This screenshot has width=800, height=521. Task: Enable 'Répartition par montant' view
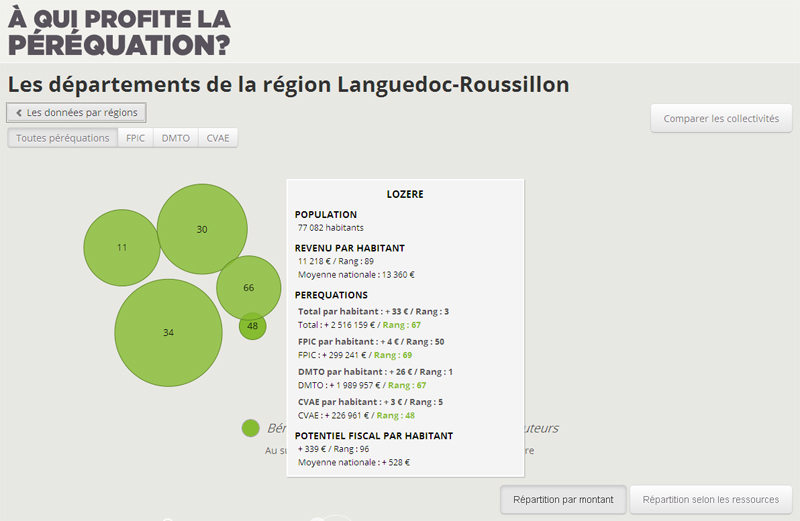(563, 499)
